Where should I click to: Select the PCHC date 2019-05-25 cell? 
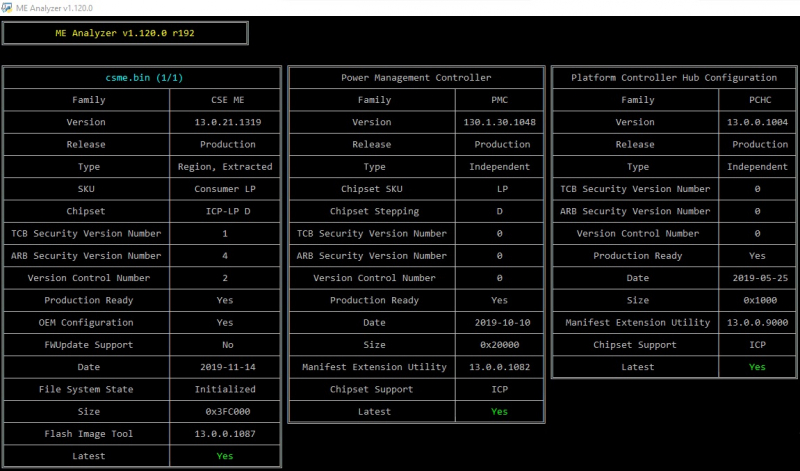click(760, 278)
